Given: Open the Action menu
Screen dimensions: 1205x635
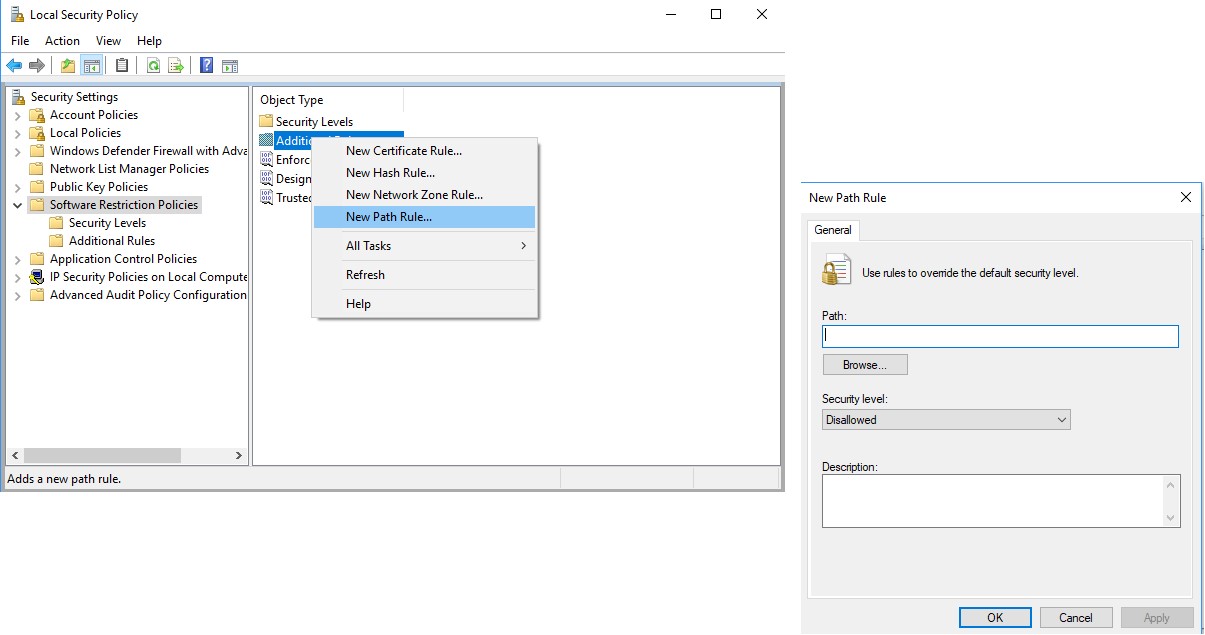Looking at the screenshot, I should [x=62, y=41].
